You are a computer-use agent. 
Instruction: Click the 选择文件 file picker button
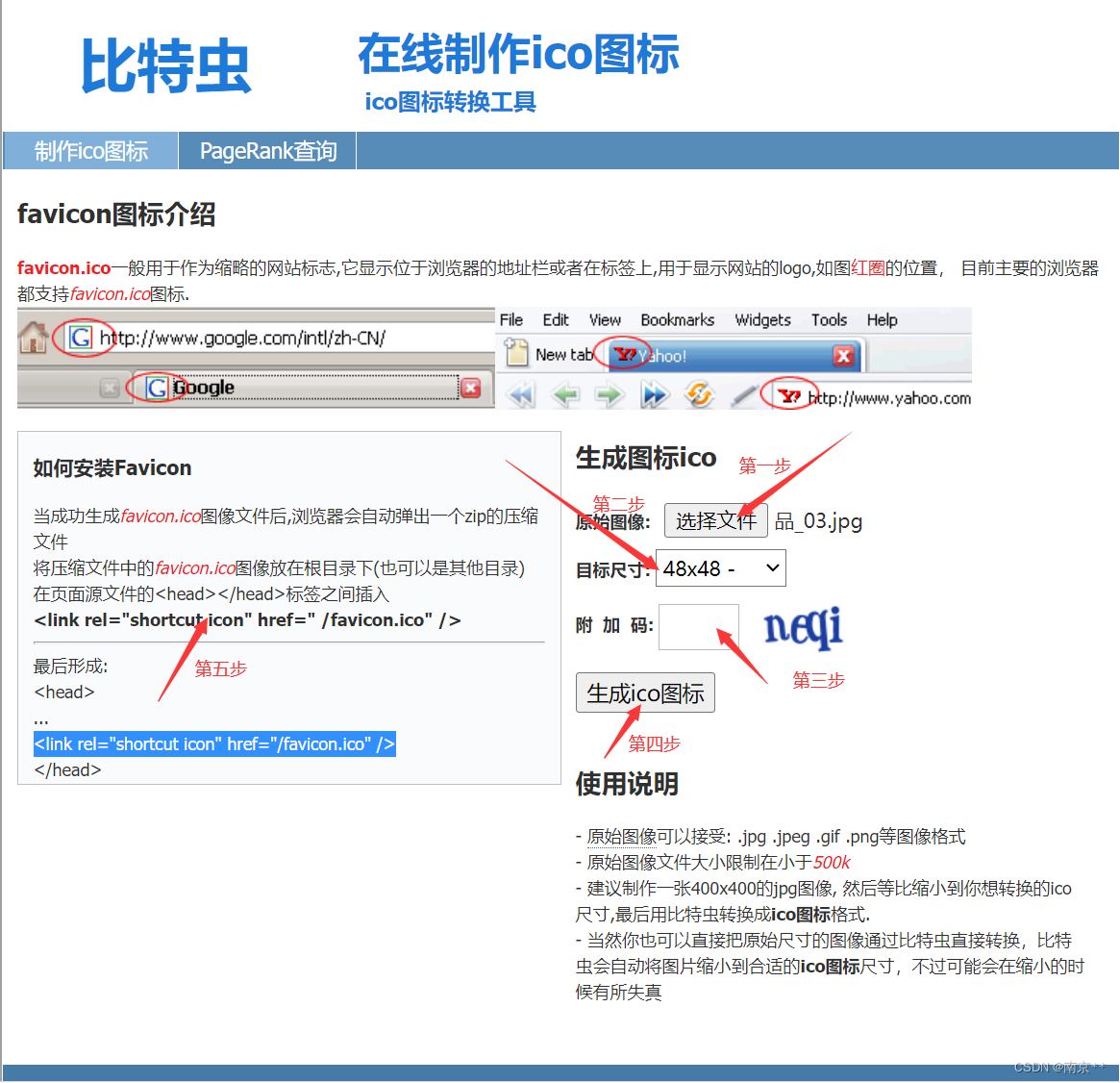coord(716,520)
